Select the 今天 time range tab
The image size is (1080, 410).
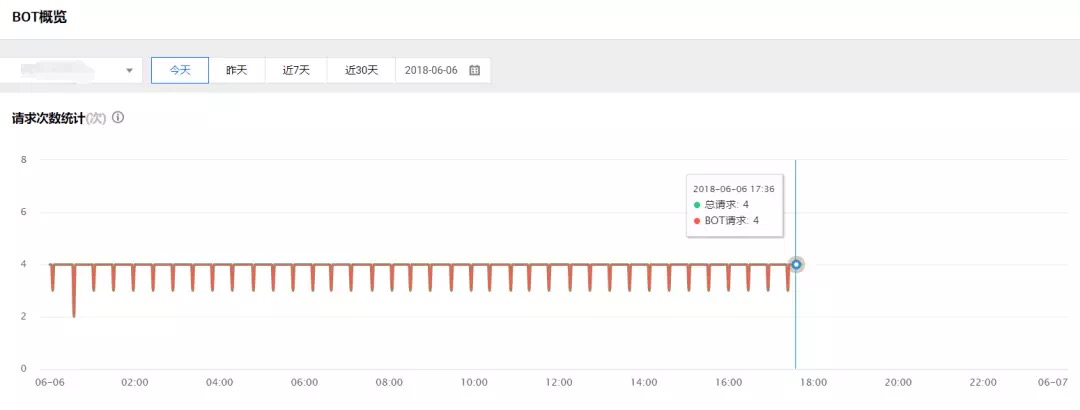[180, 70]
